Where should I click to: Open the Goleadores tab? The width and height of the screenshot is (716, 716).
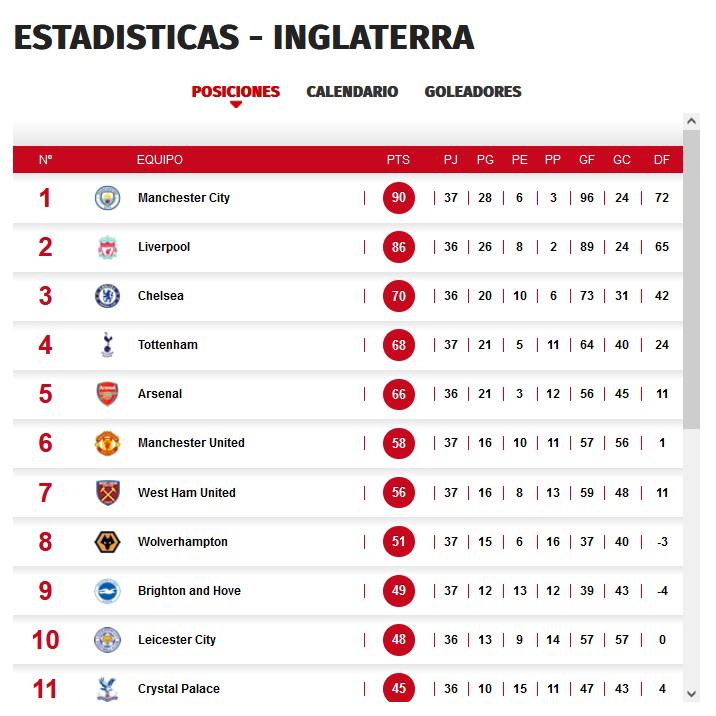473,92
